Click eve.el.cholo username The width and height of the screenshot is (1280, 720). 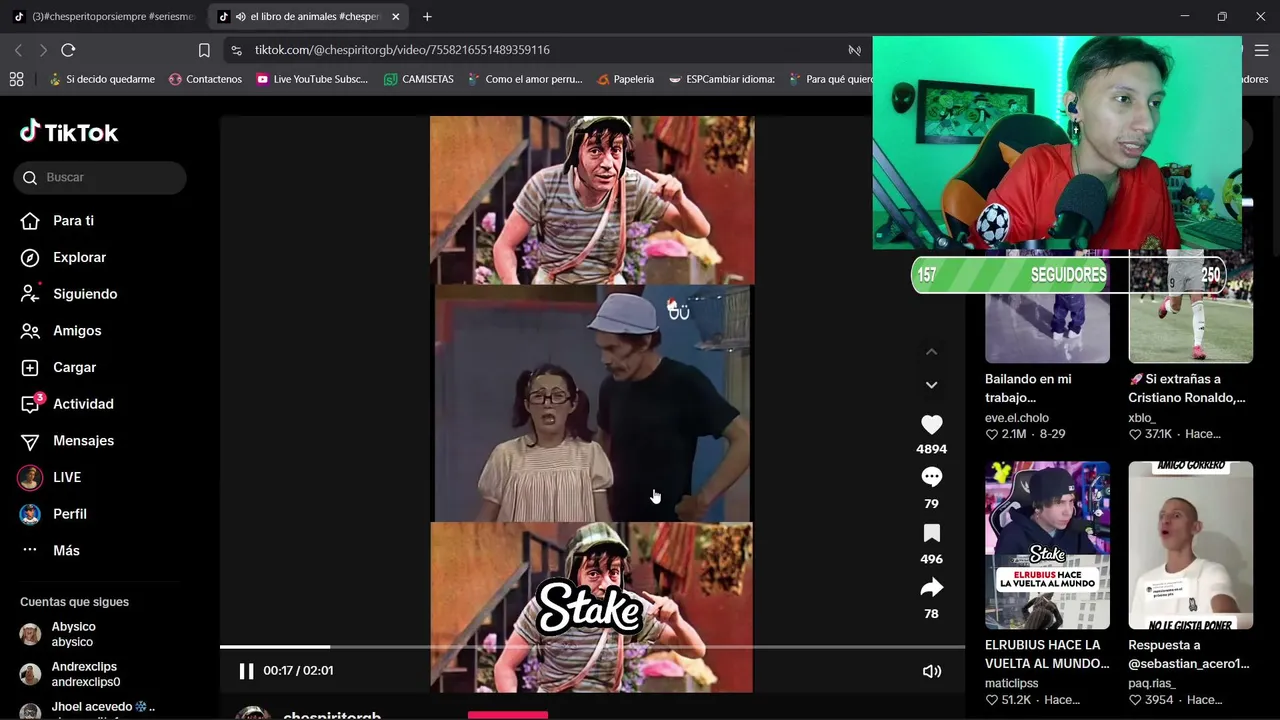pyautogui.click(x=1017, y=418)
